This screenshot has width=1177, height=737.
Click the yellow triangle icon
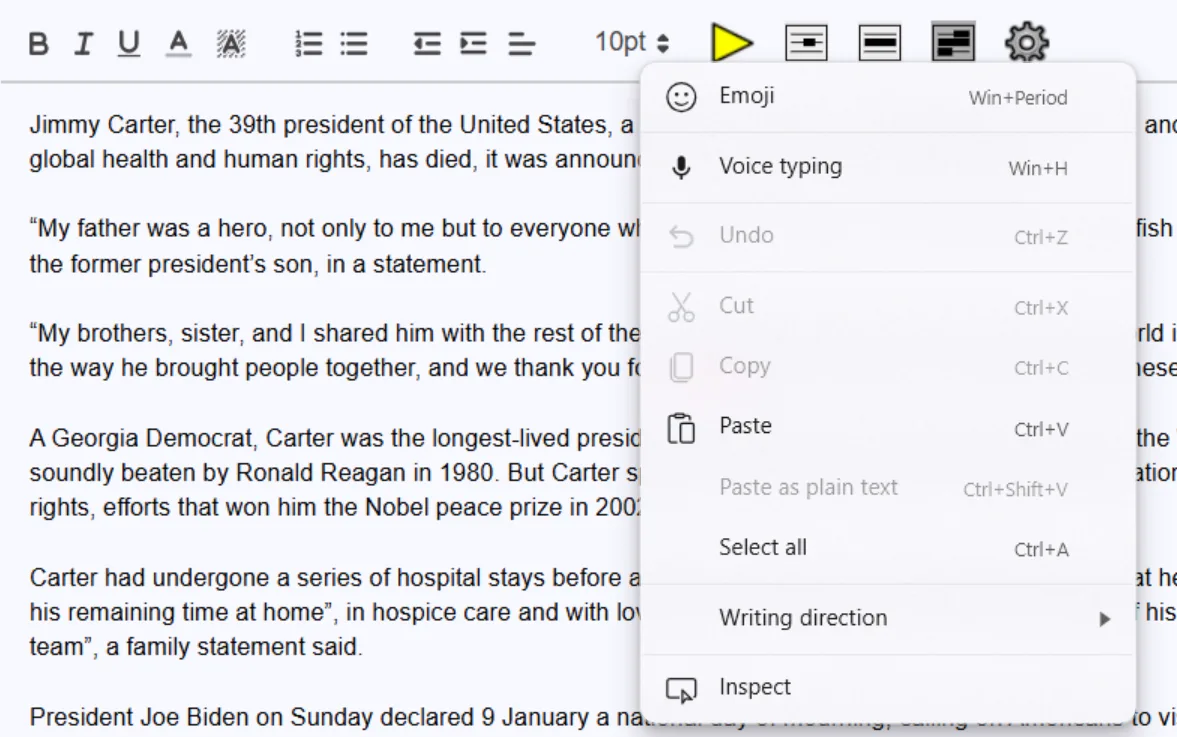point(733,42)
